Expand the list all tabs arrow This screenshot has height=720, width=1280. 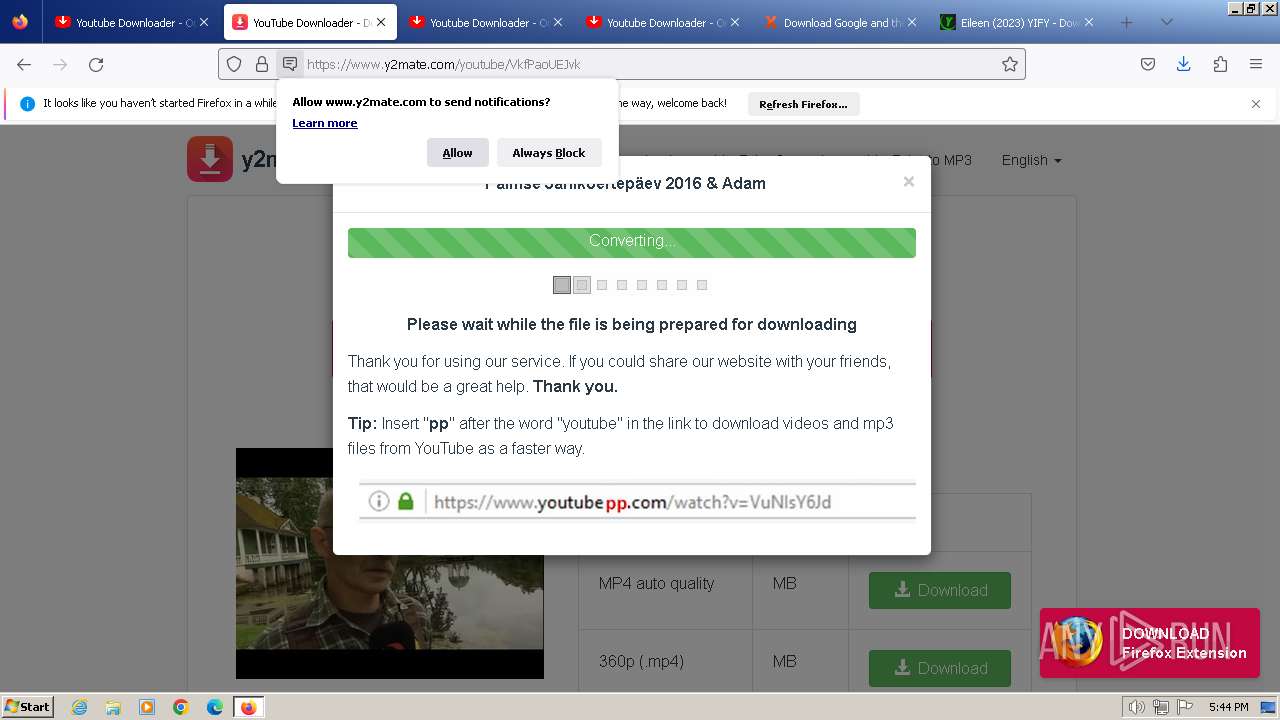tap(1166, 22)
